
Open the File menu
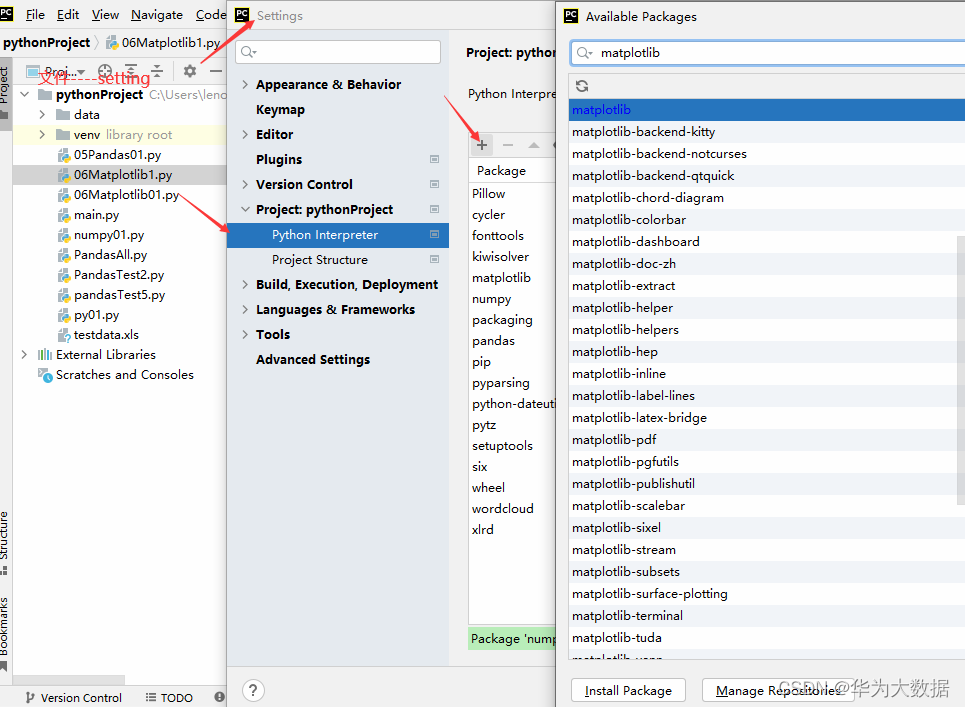[x=35, y=15]
